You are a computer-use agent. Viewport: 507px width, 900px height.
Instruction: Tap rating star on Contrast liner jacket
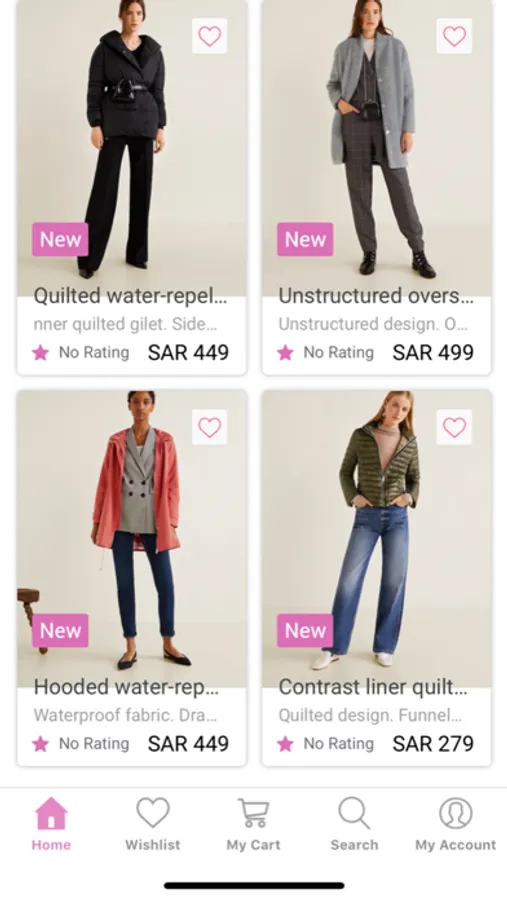tap(285, 744)
